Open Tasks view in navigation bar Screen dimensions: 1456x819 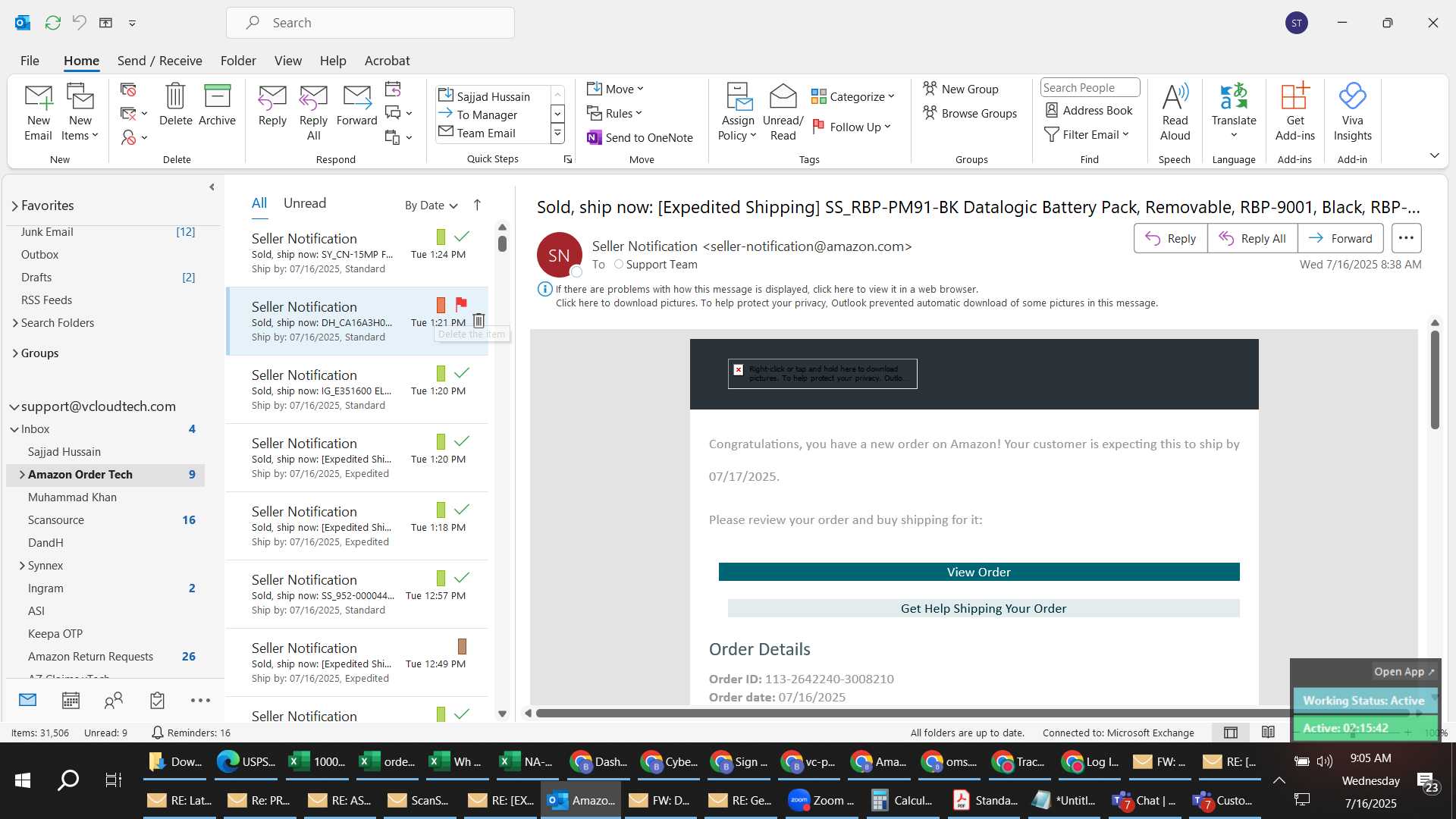click(x=157, y=701)
